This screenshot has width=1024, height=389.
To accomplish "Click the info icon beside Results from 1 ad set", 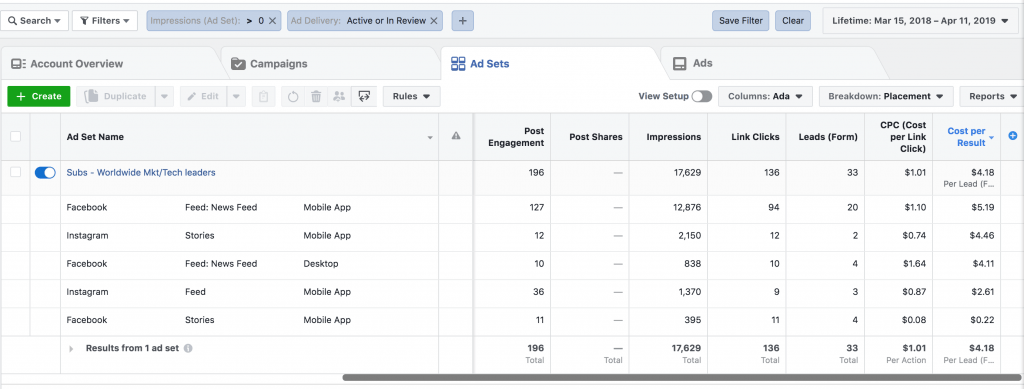I will (x=188, y=349).
